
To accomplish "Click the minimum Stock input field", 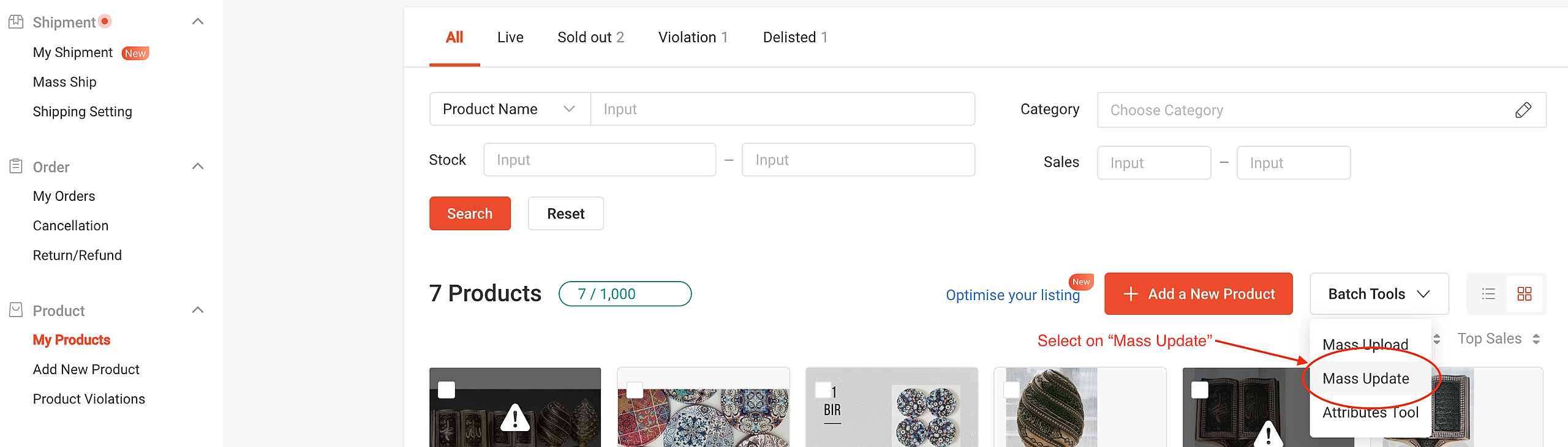I will [x=599, y=160].
